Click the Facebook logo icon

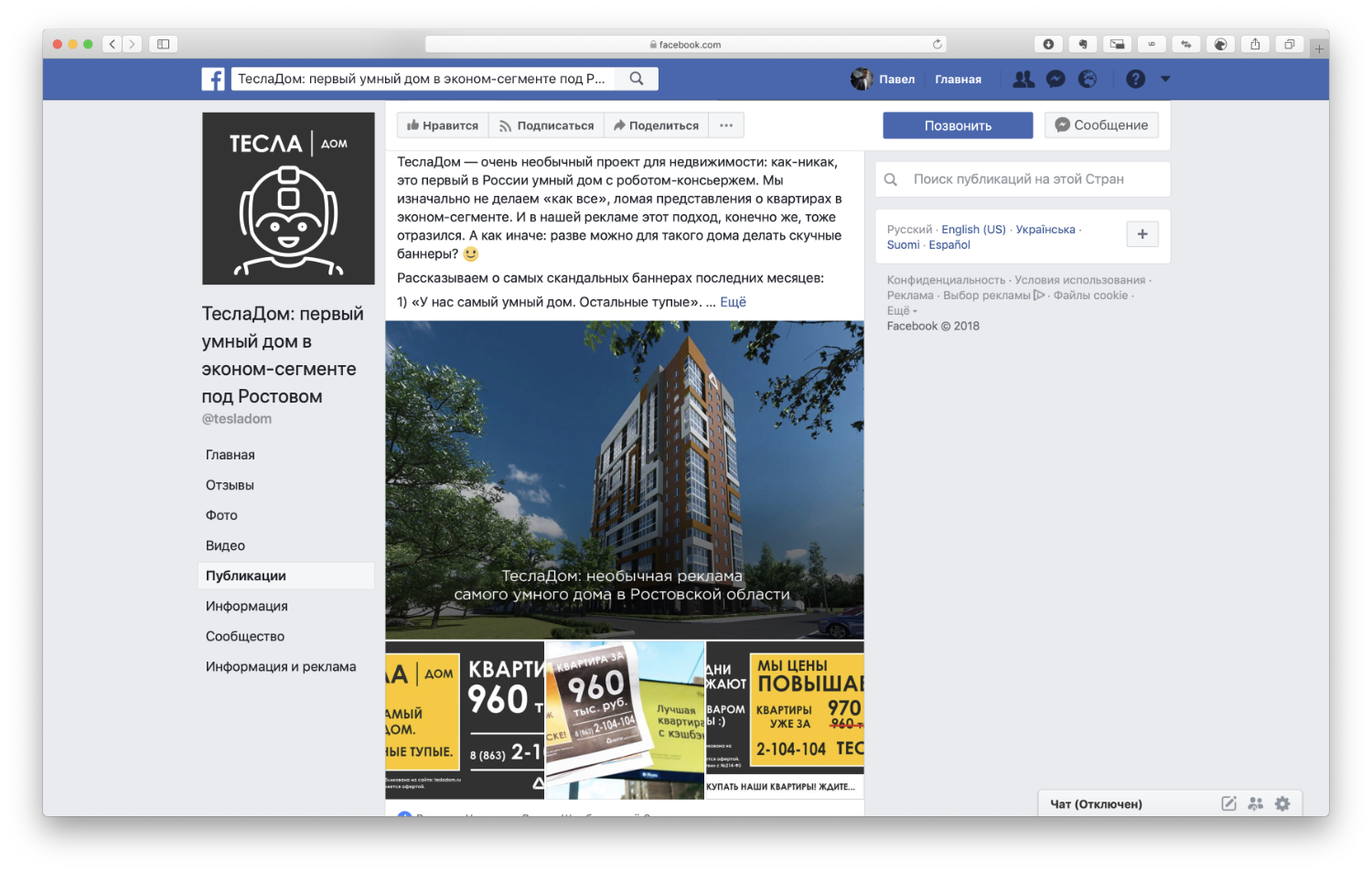213,79
